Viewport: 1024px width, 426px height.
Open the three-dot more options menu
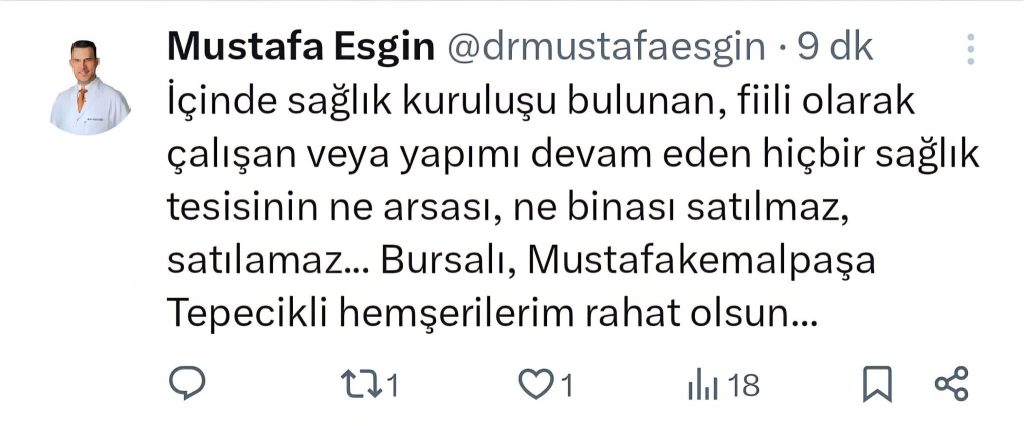(x=970, y=49)
